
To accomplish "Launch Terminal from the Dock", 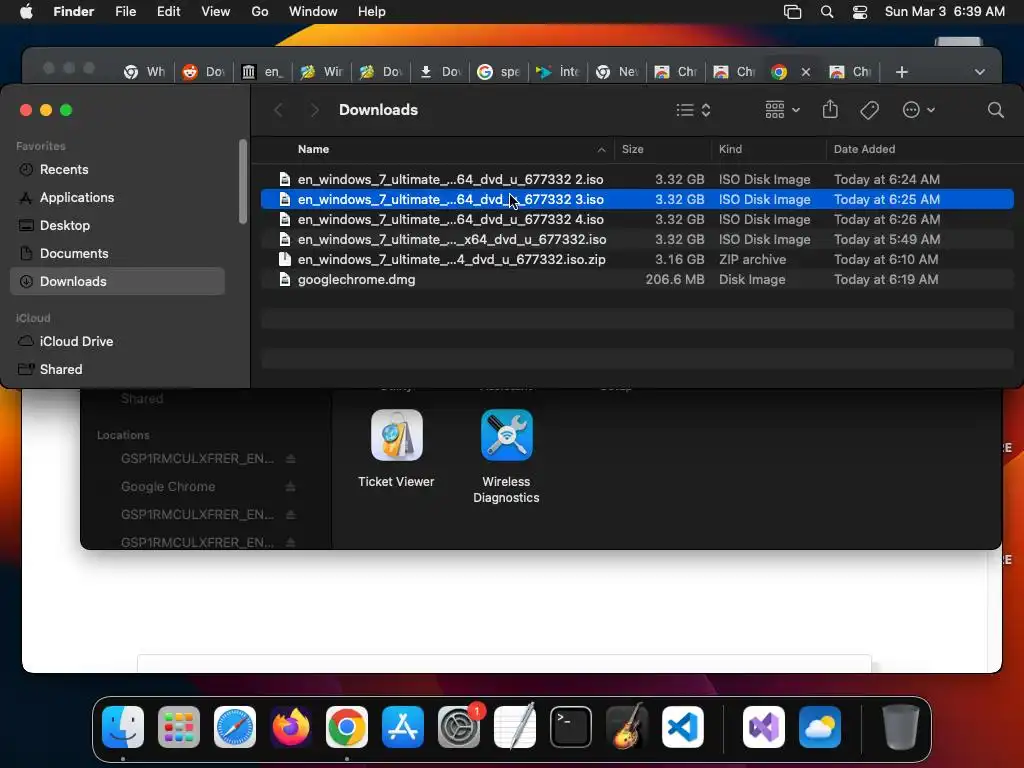I will click(x=571, y=727).
